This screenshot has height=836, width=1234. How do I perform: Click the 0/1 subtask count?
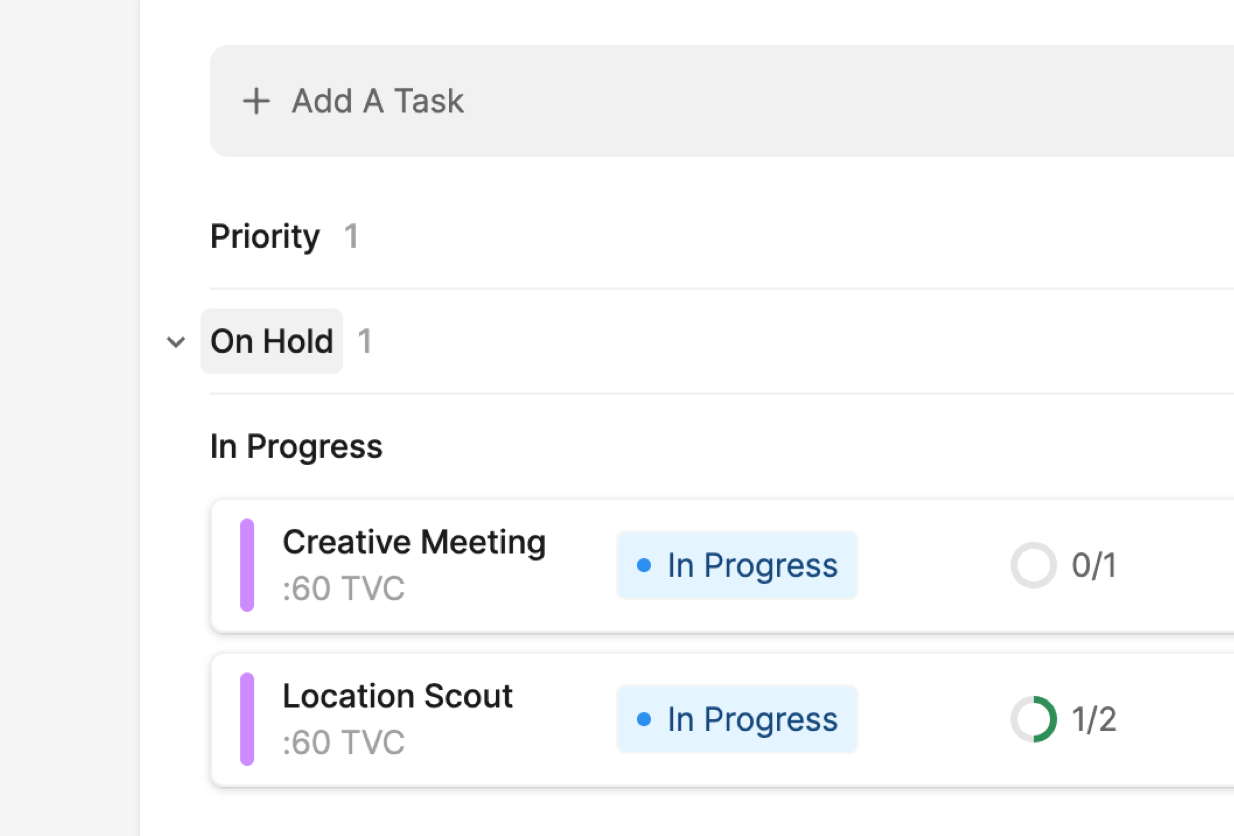(x=1094, y=566)
